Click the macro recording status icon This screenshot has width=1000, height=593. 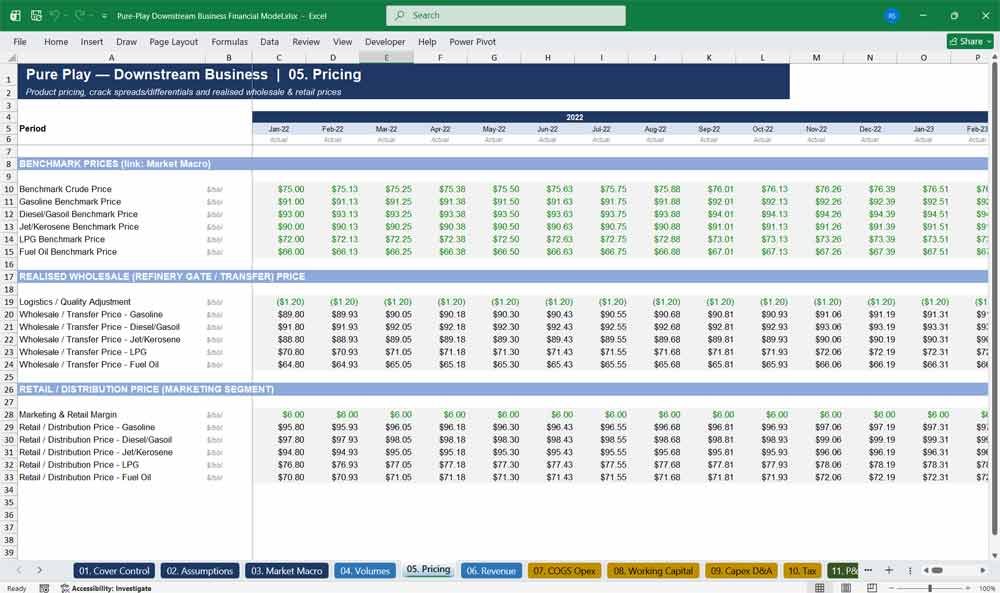44,588
